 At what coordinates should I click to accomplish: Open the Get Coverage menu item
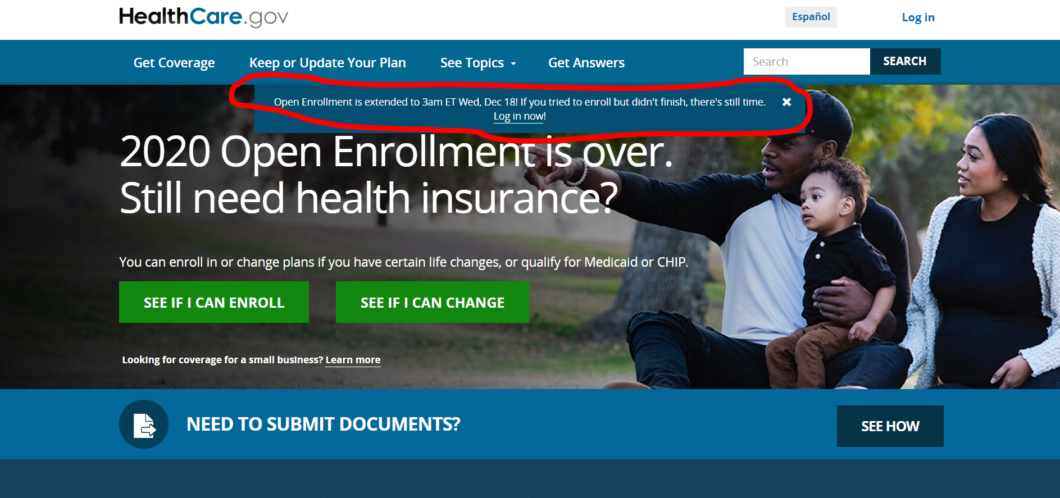click(x=174, y=63)
